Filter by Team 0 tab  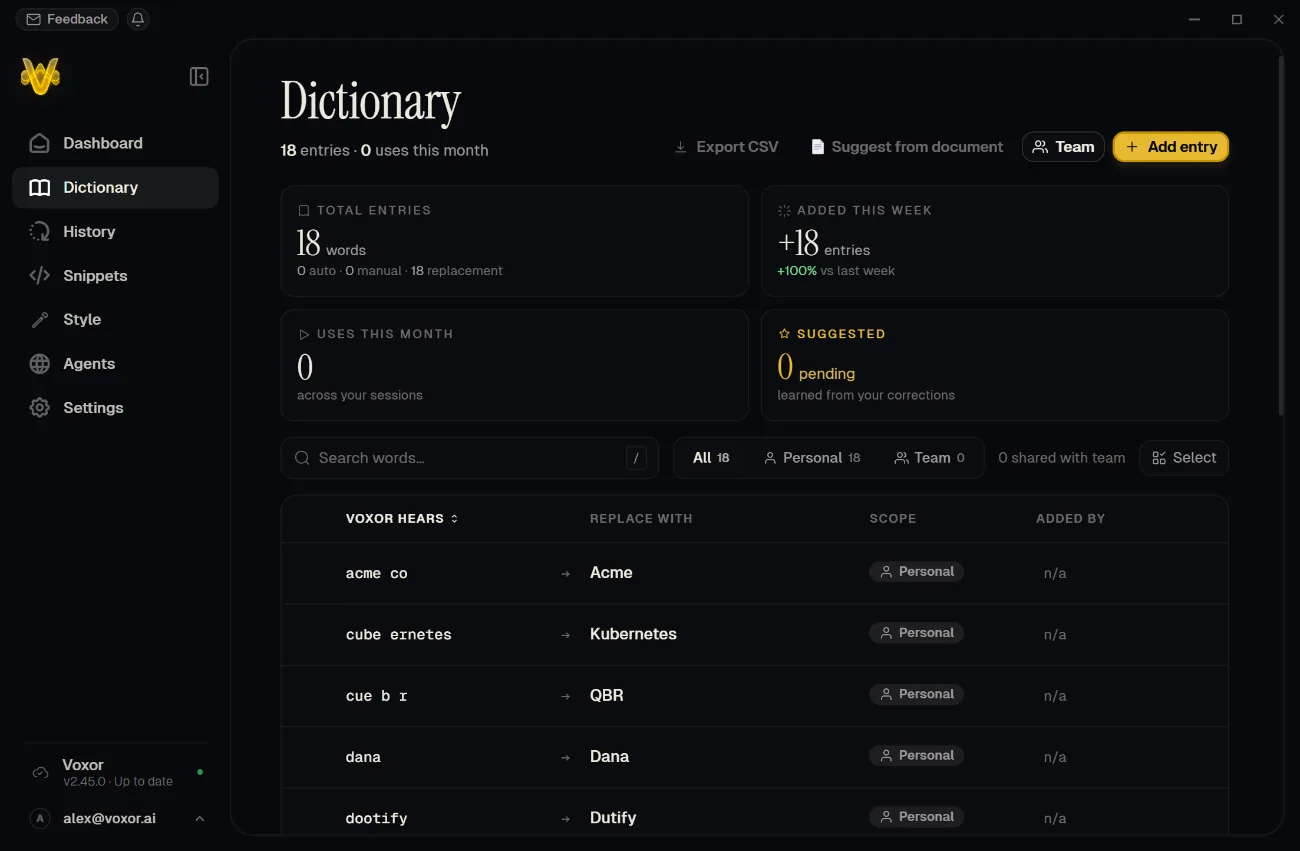(x=929, y=458)
